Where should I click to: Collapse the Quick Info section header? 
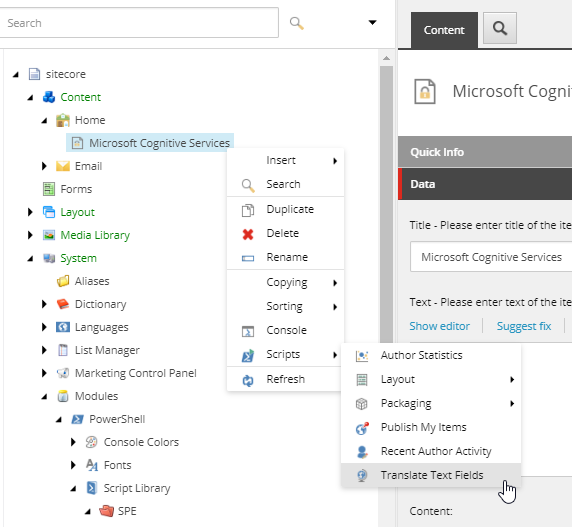click(x=485, y=152)
